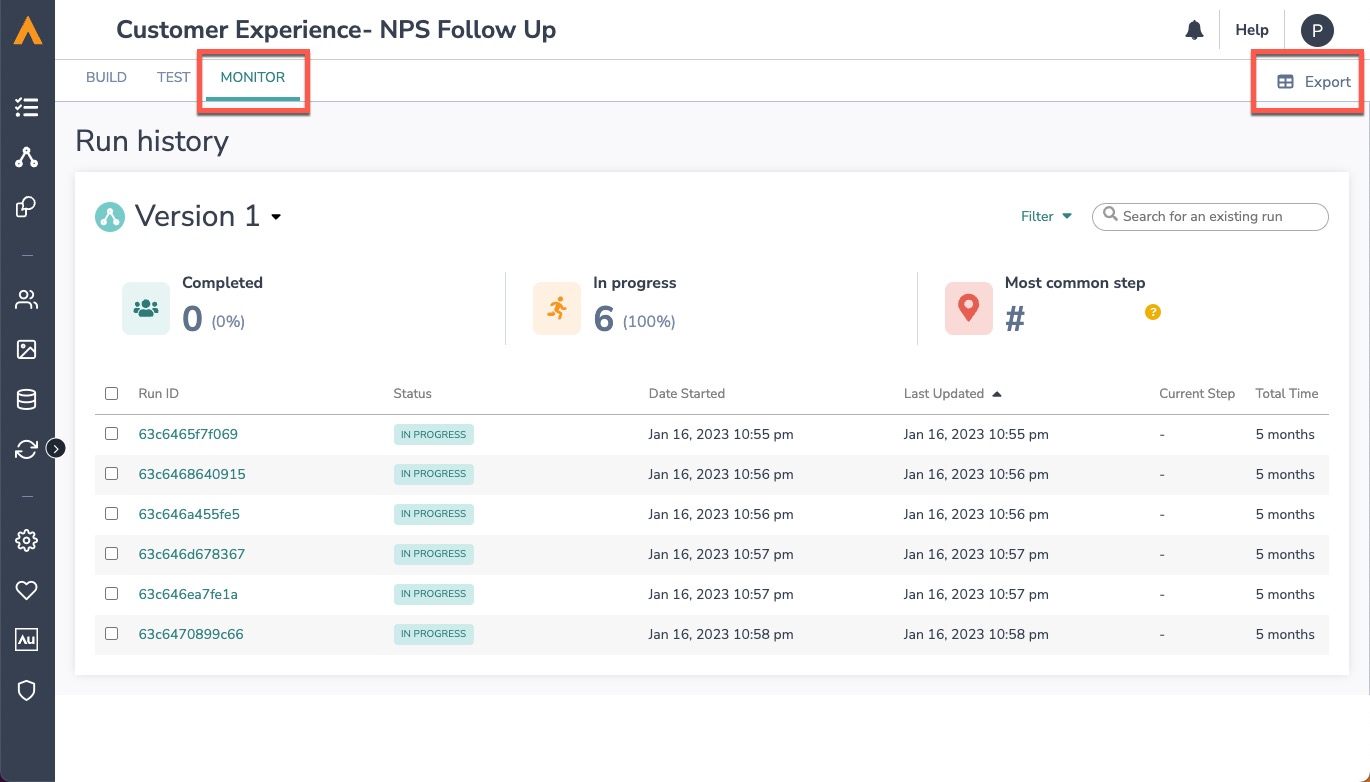Viewport: 1370px width, 782px height.
Task: Click the yellow help icon beside Most common step
Action: click(x=1153, y=312)
